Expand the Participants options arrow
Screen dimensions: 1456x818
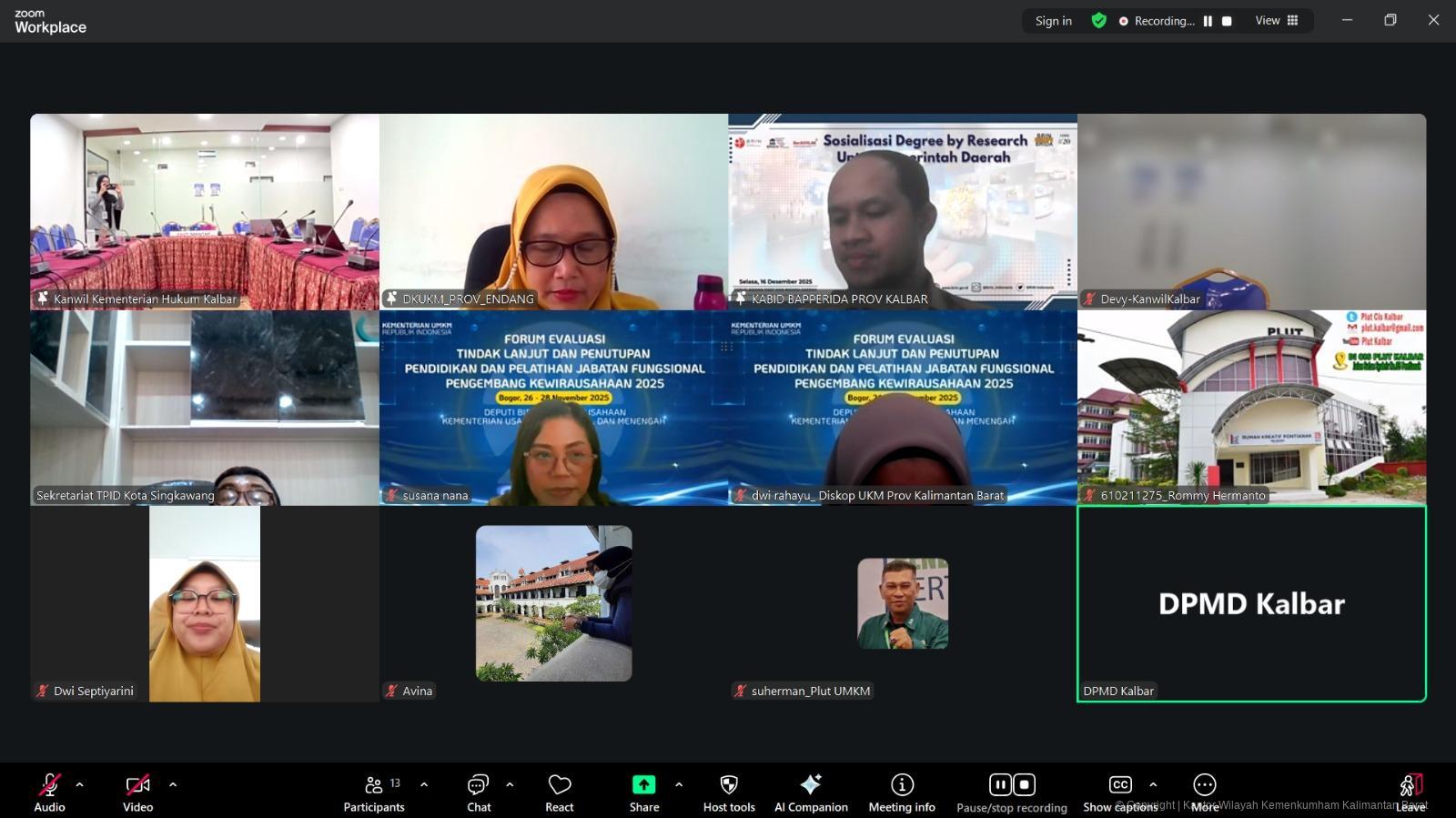point(424,784)
